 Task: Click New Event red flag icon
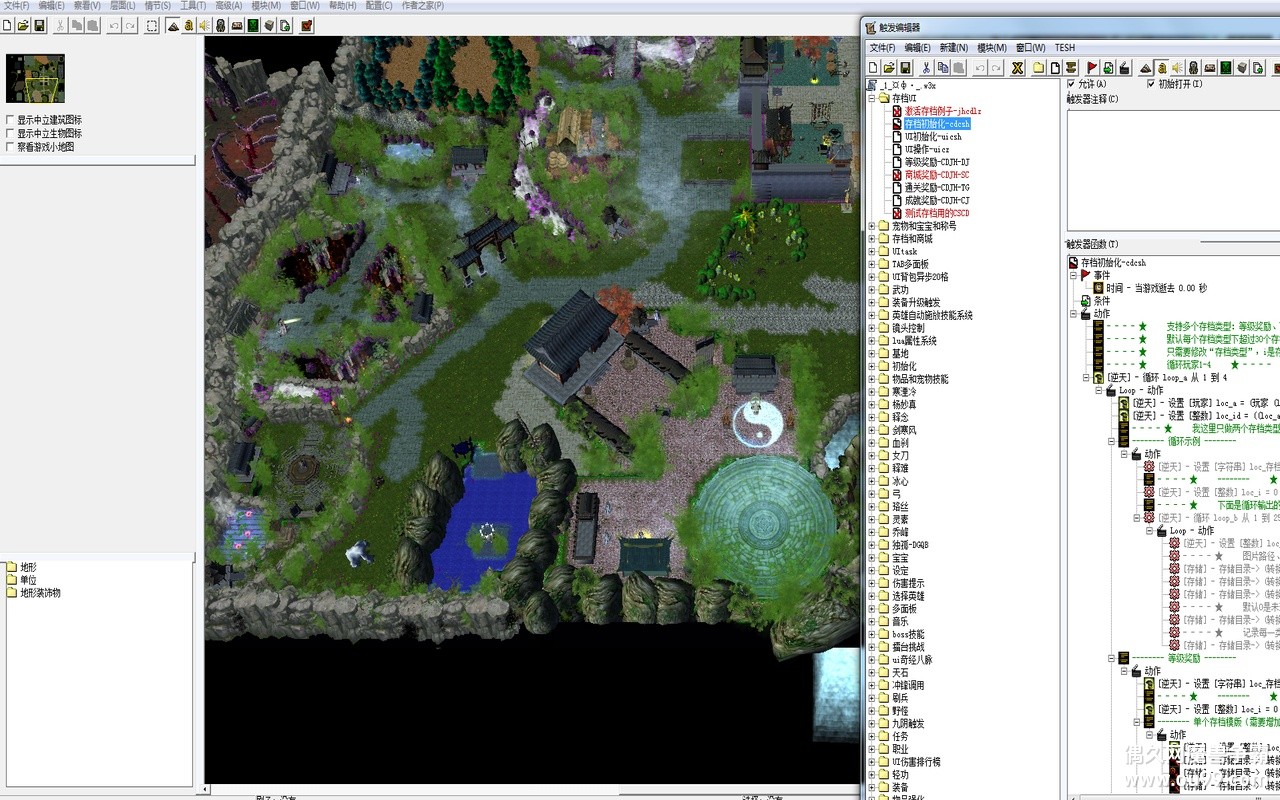1092,68
